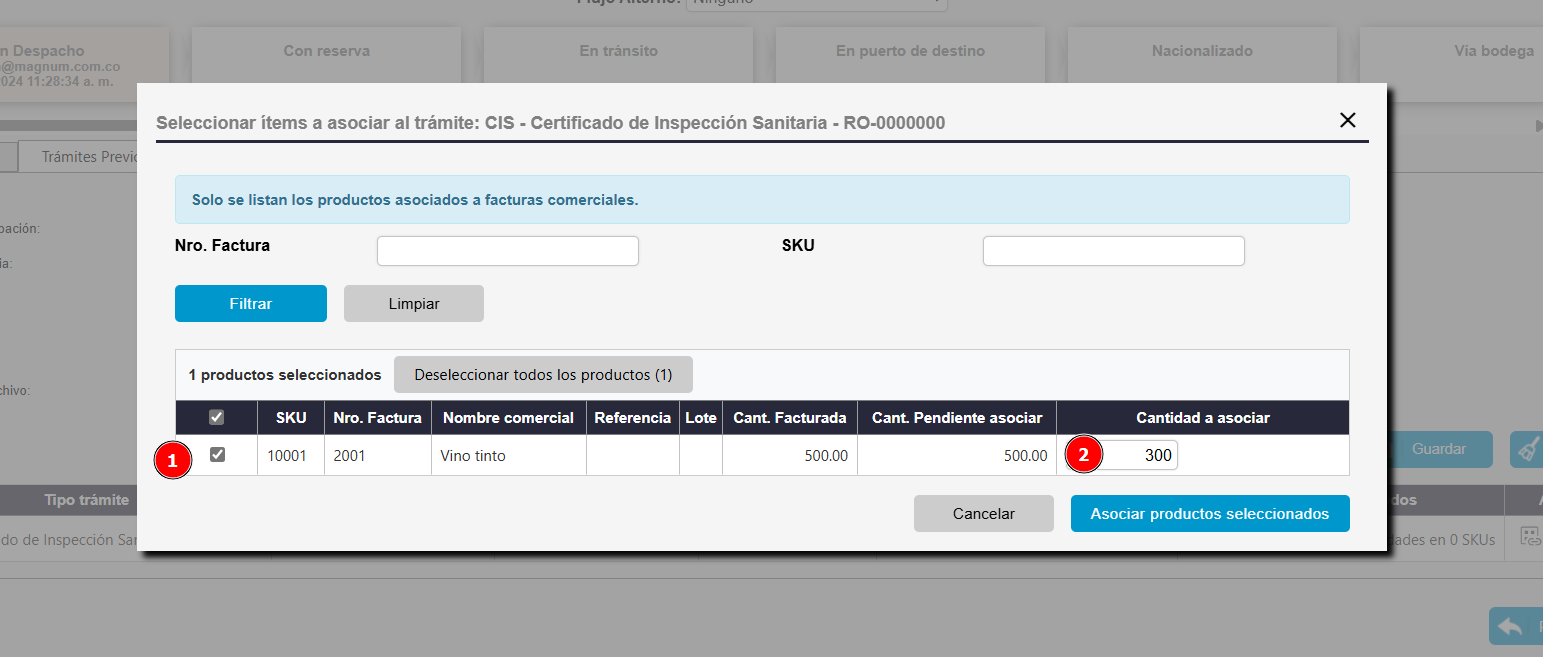Click the back arrow icon button
Screen dimensions: 1543x657
click(1514, 626)
